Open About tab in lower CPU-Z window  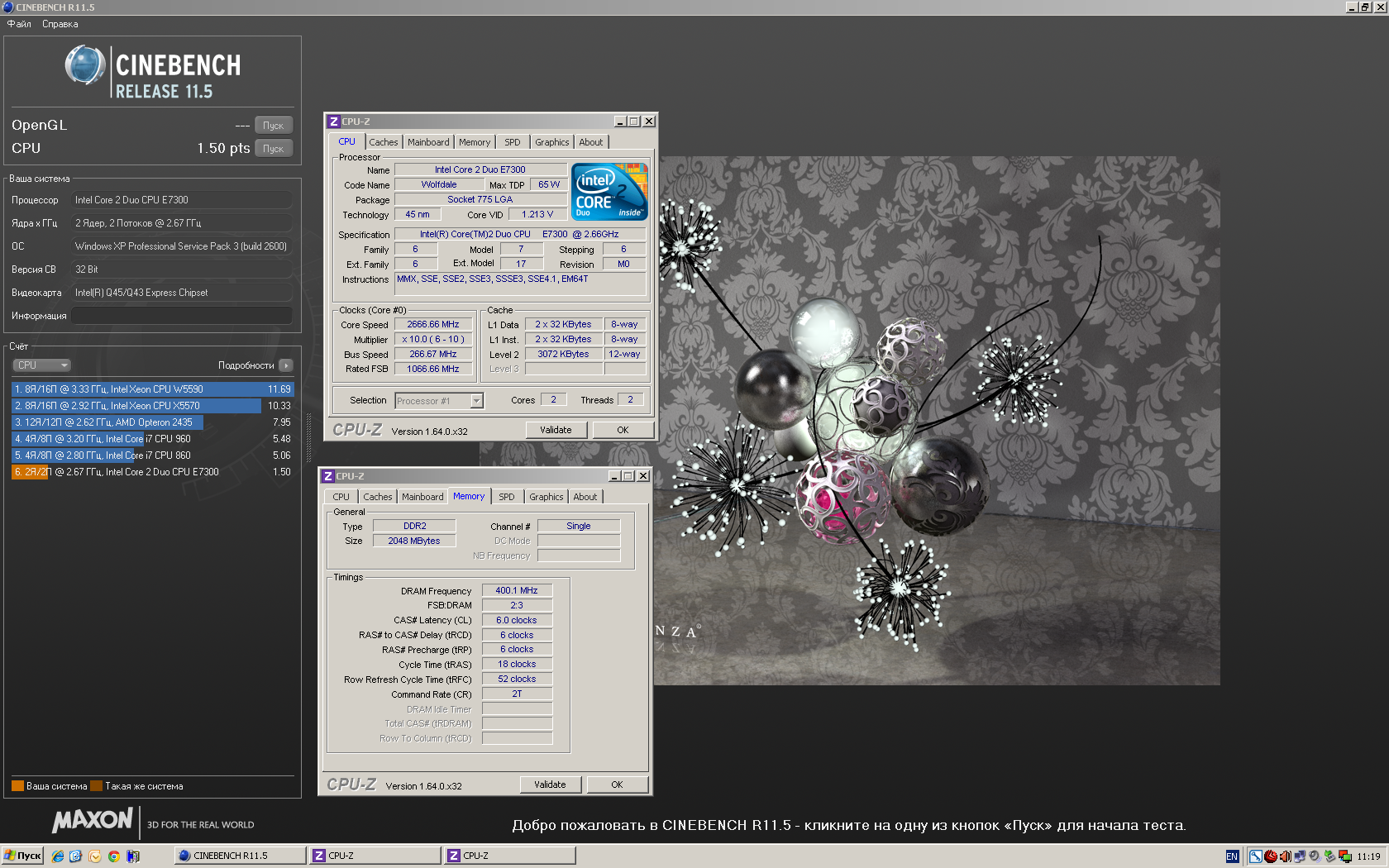point(585,497)
